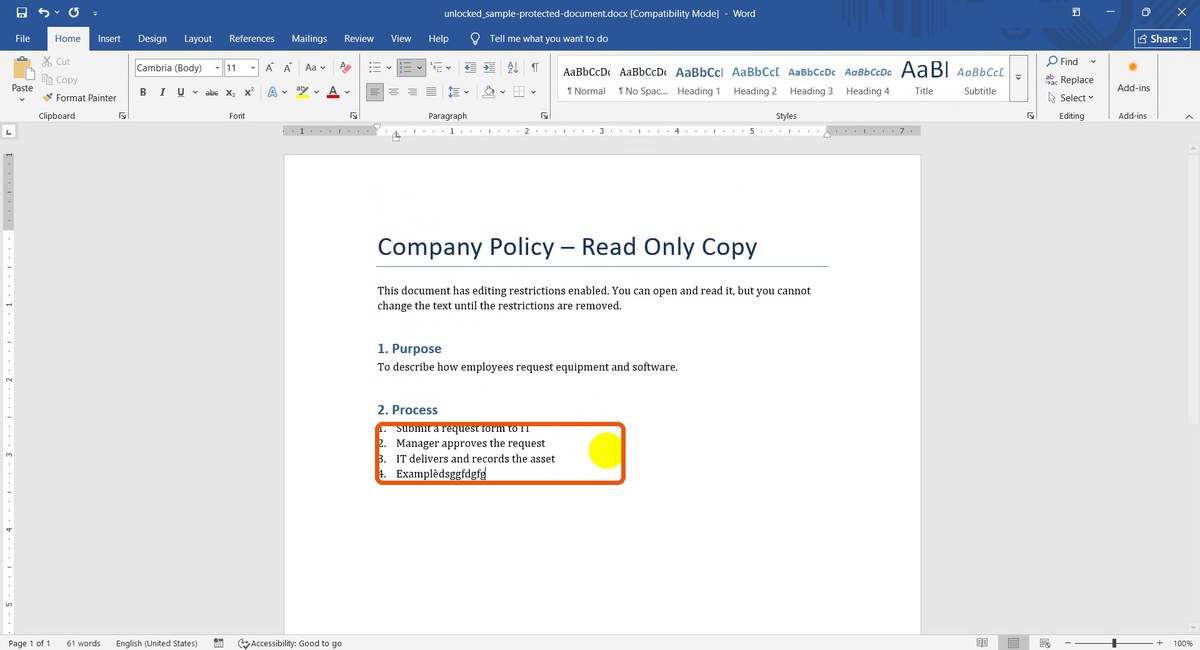Open the Replace dialog
Image resolution: width=1200 pixels, height=650 pixels.
click(1070, 80)
